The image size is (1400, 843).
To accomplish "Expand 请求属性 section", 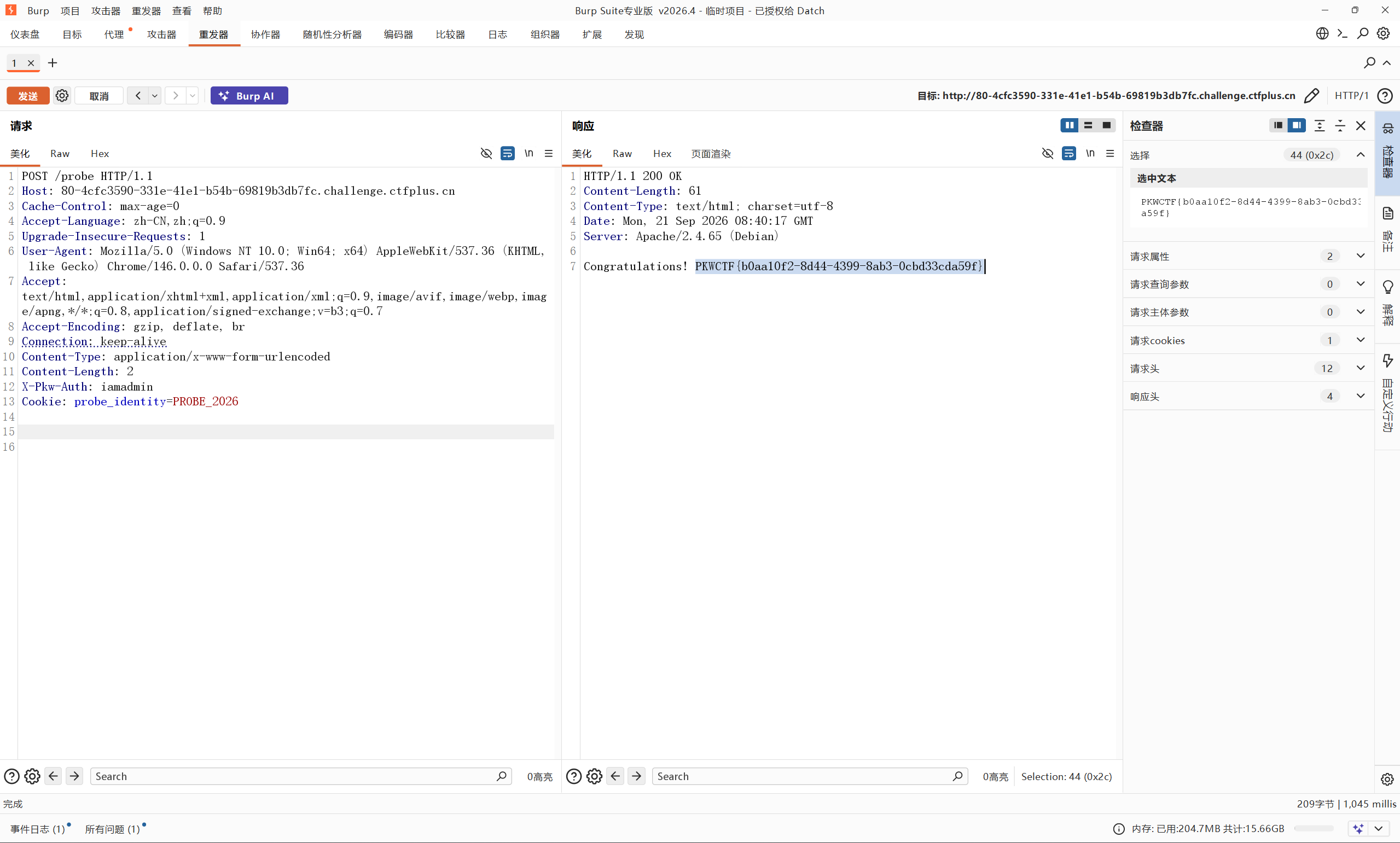I will click(1361, 256).
